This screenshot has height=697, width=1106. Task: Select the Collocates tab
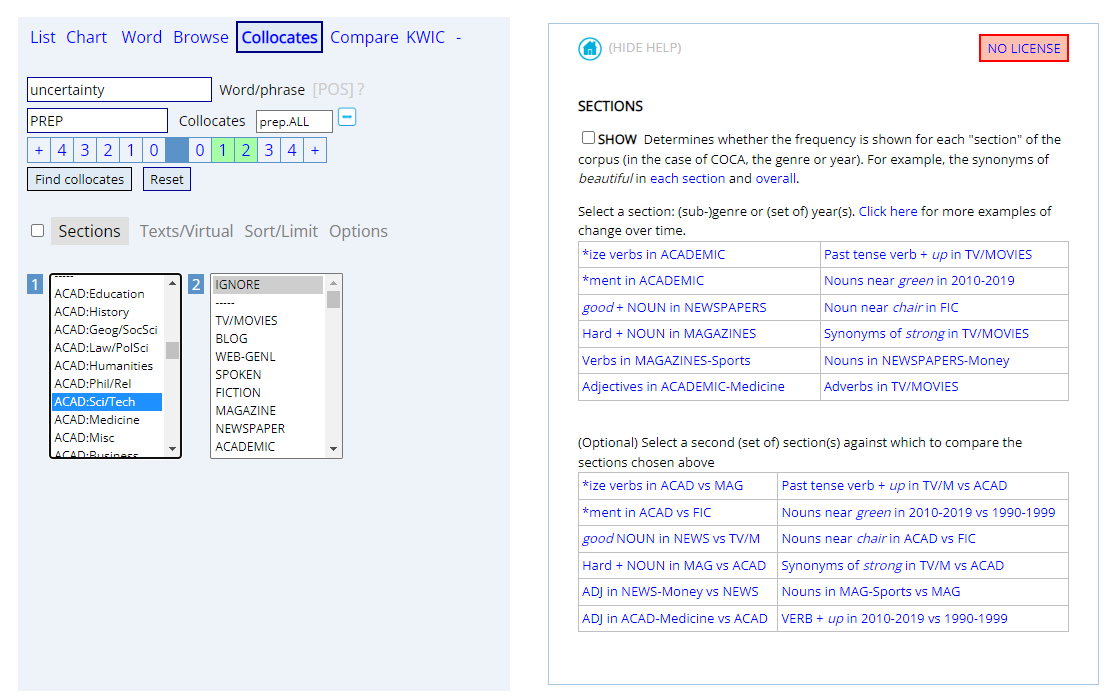click(279, 37)
